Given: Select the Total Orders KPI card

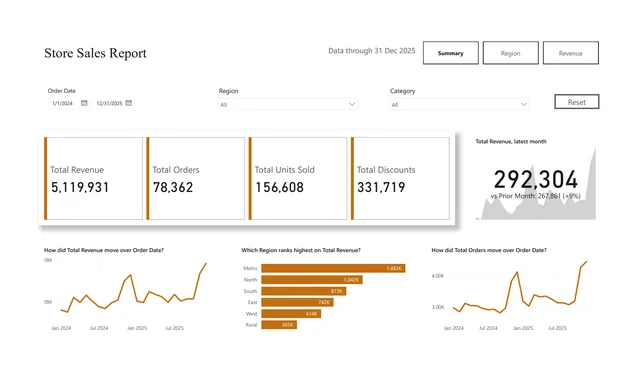Looking at the screenshot, I should coord(196,178).
